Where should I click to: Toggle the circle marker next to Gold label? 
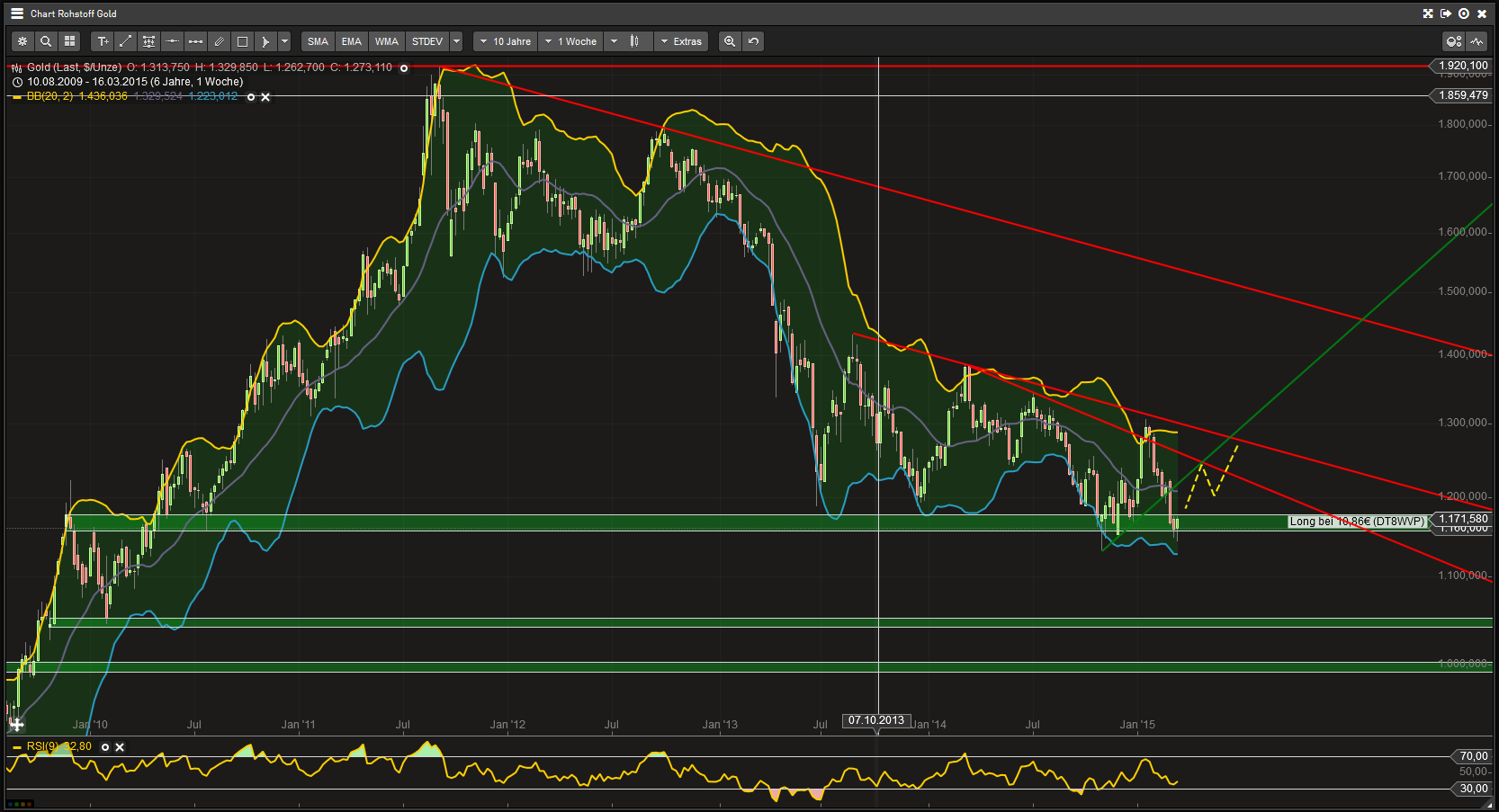(x=404, y=67)
